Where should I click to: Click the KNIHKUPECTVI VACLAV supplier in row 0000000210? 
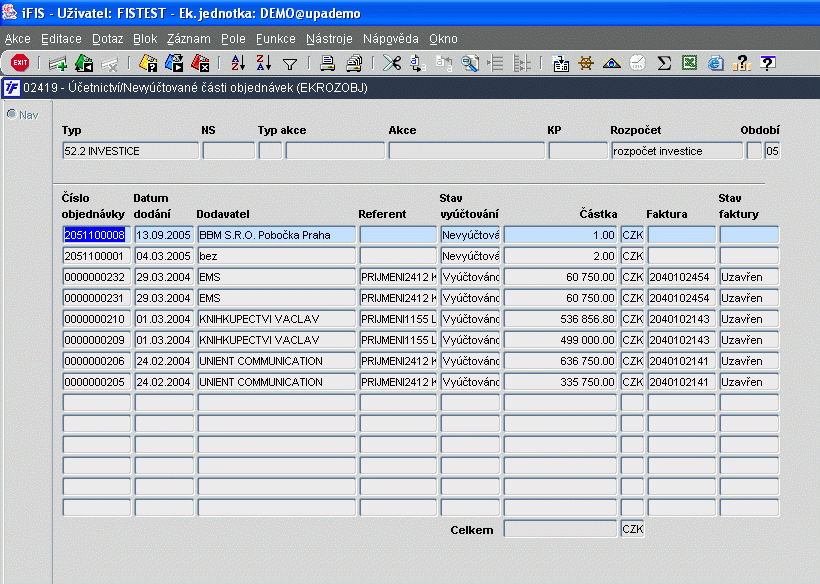276,319
